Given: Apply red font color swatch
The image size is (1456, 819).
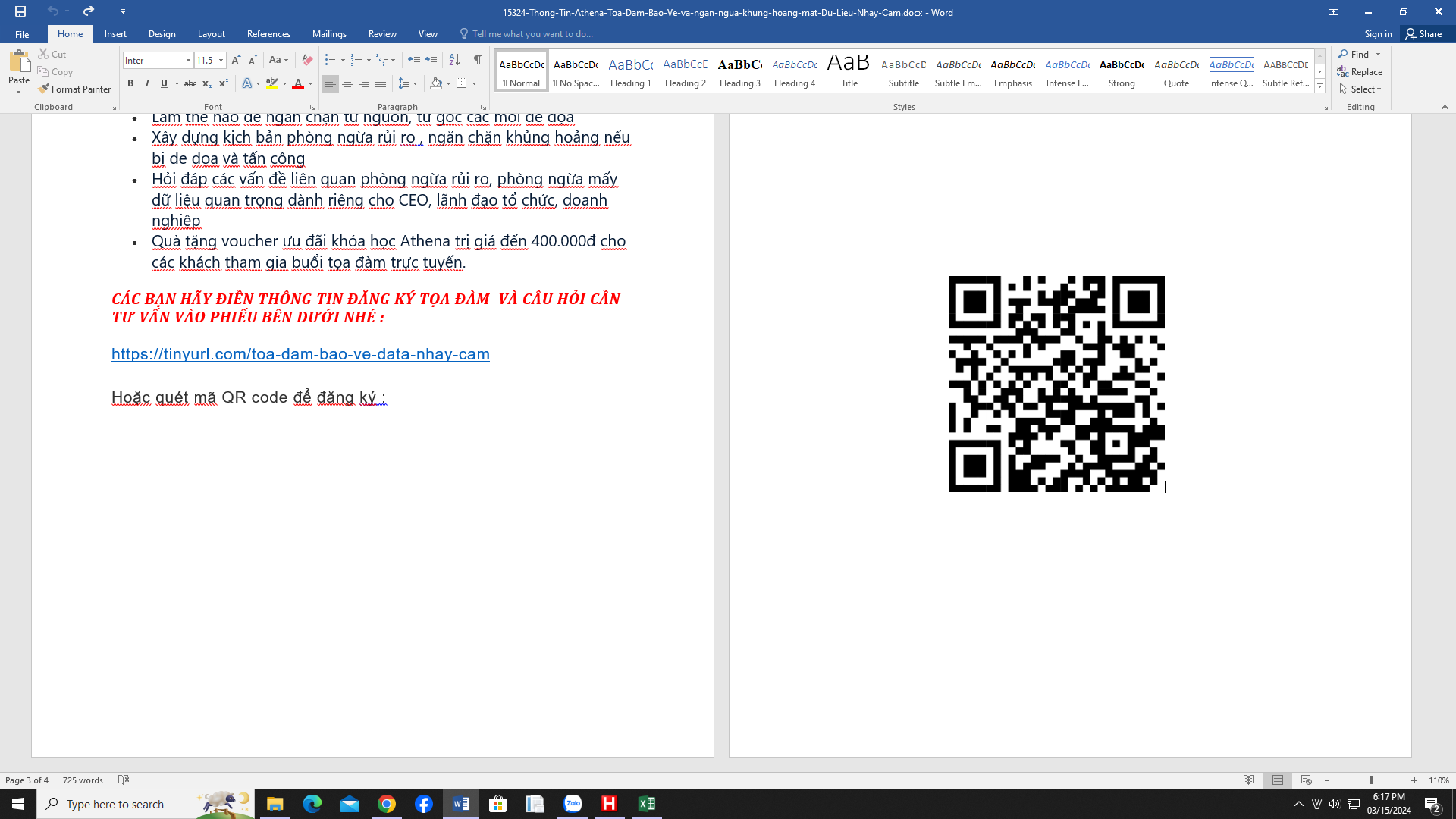Looking at the screenshot, I should click(298, 83).
